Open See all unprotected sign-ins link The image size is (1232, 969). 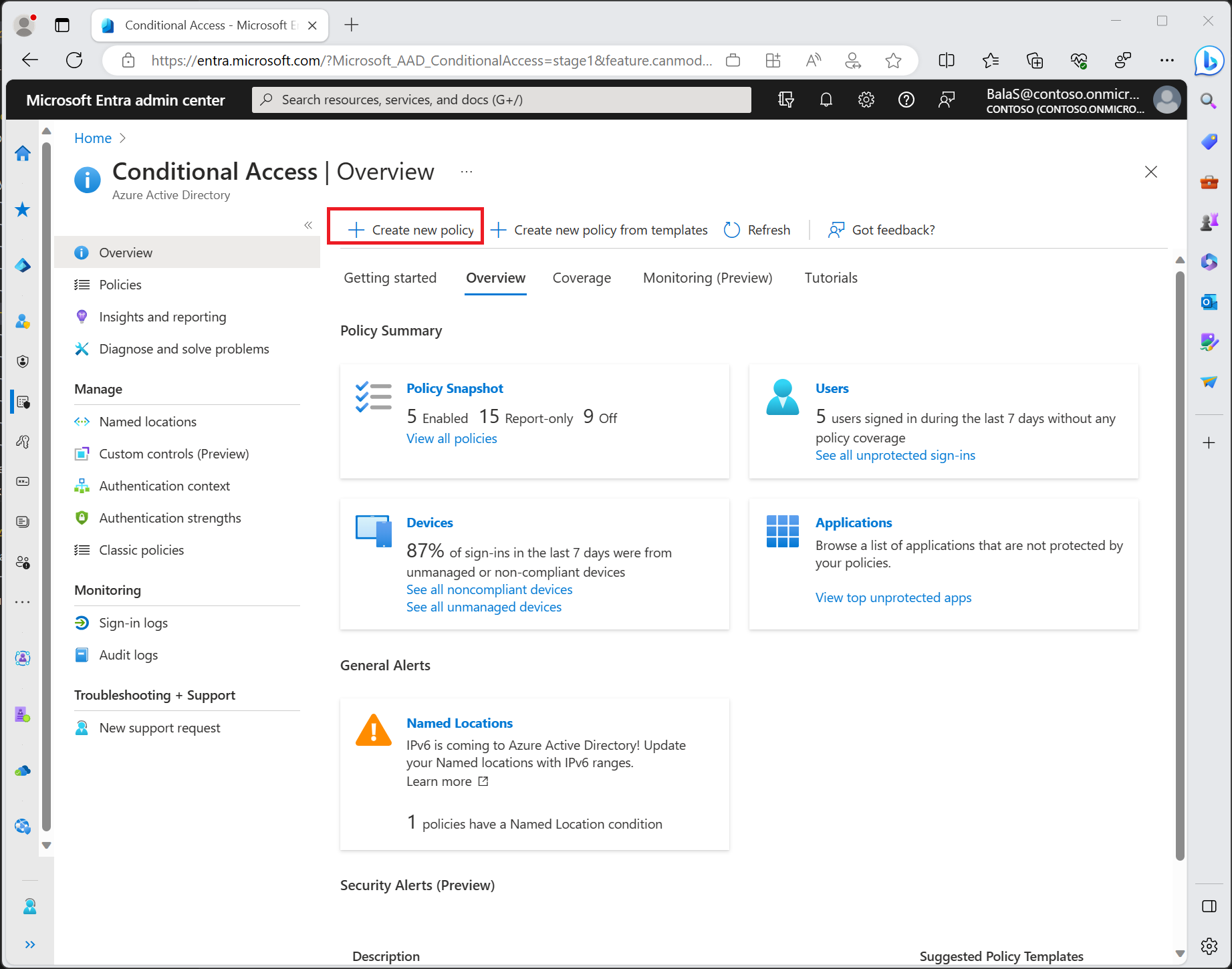click(x=895, y=455)
